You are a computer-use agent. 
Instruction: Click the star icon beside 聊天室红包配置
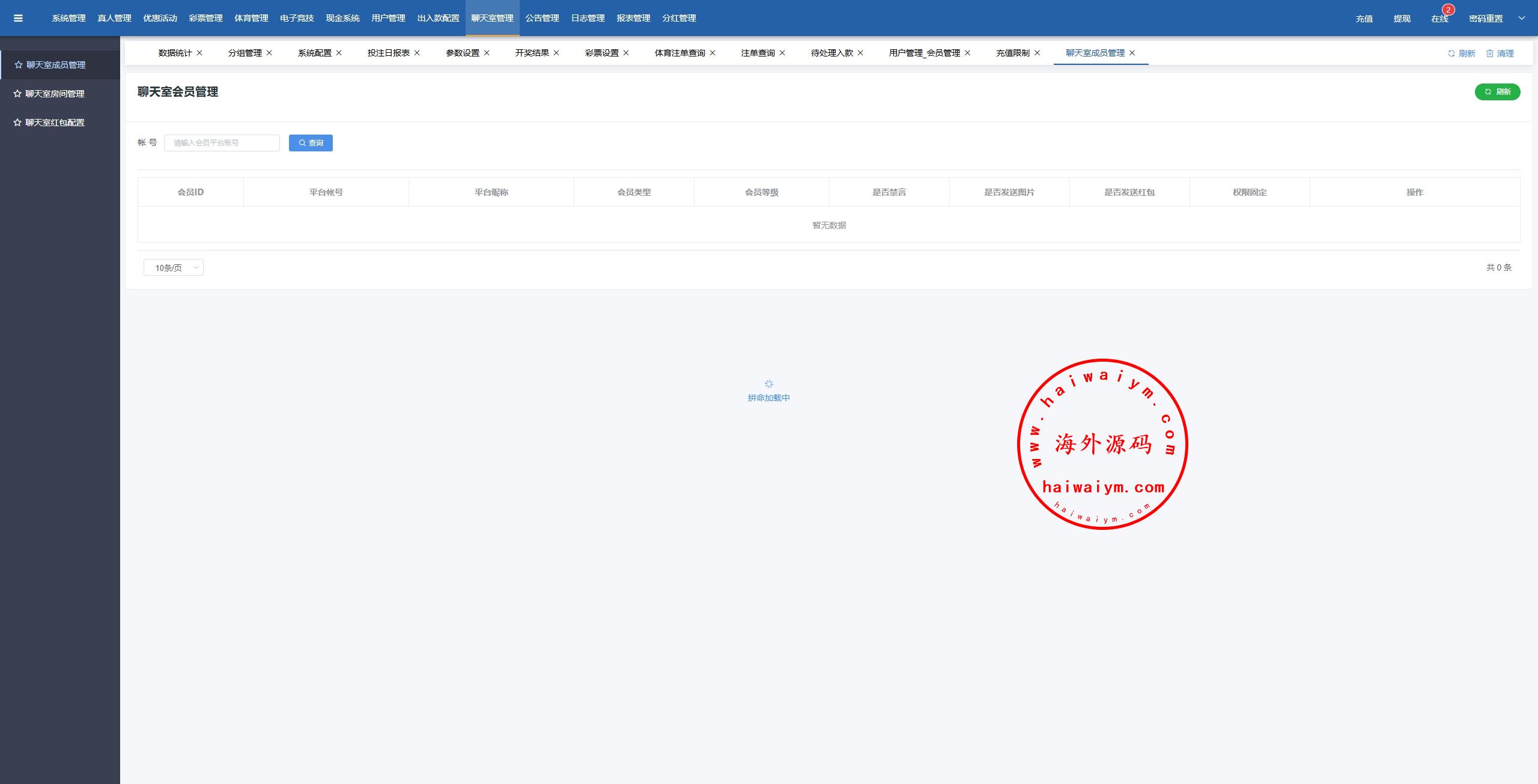[x=17, y=123]
